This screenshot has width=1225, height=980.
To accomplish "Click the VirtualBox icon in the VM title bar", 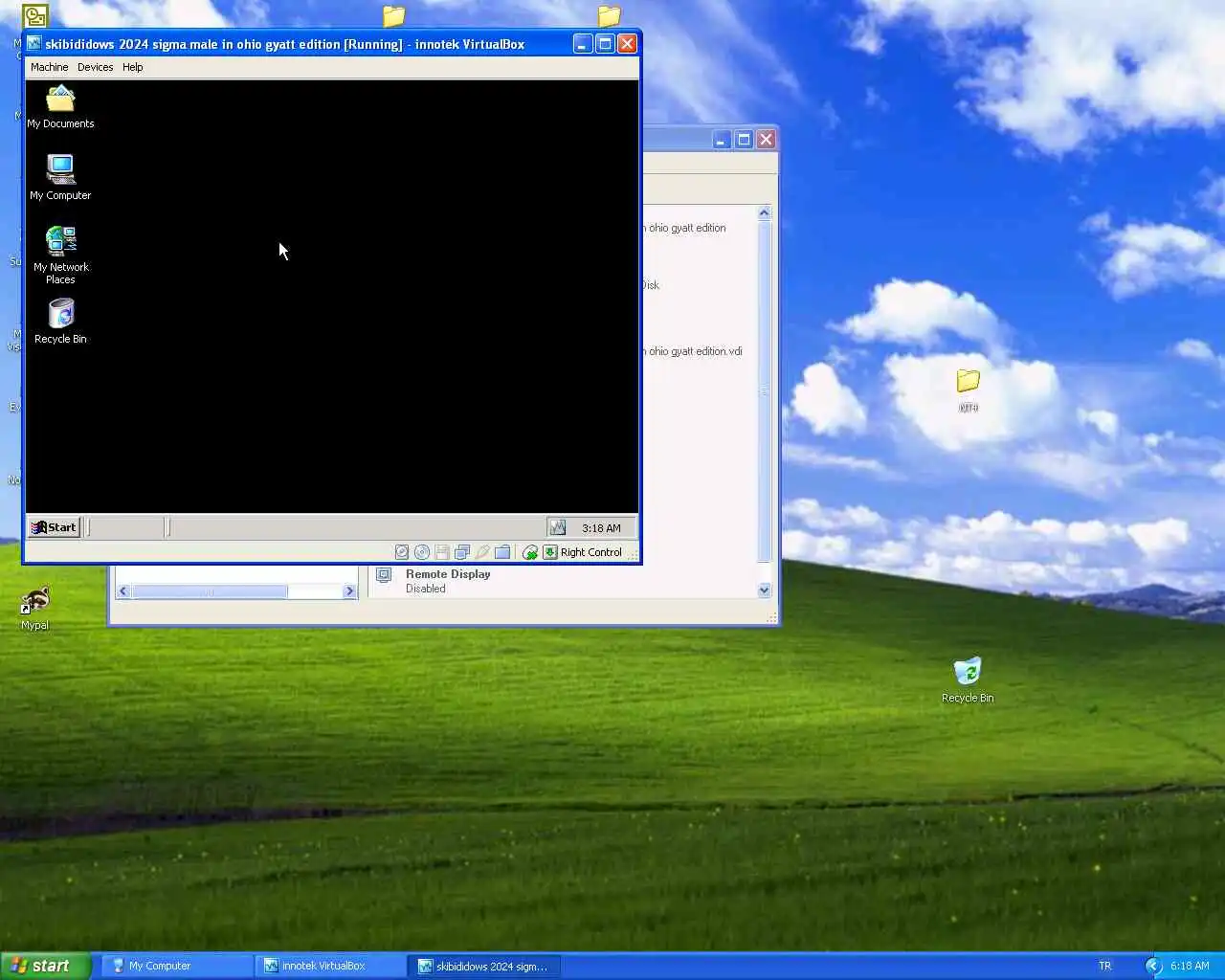I will click(x=34, y=43).
